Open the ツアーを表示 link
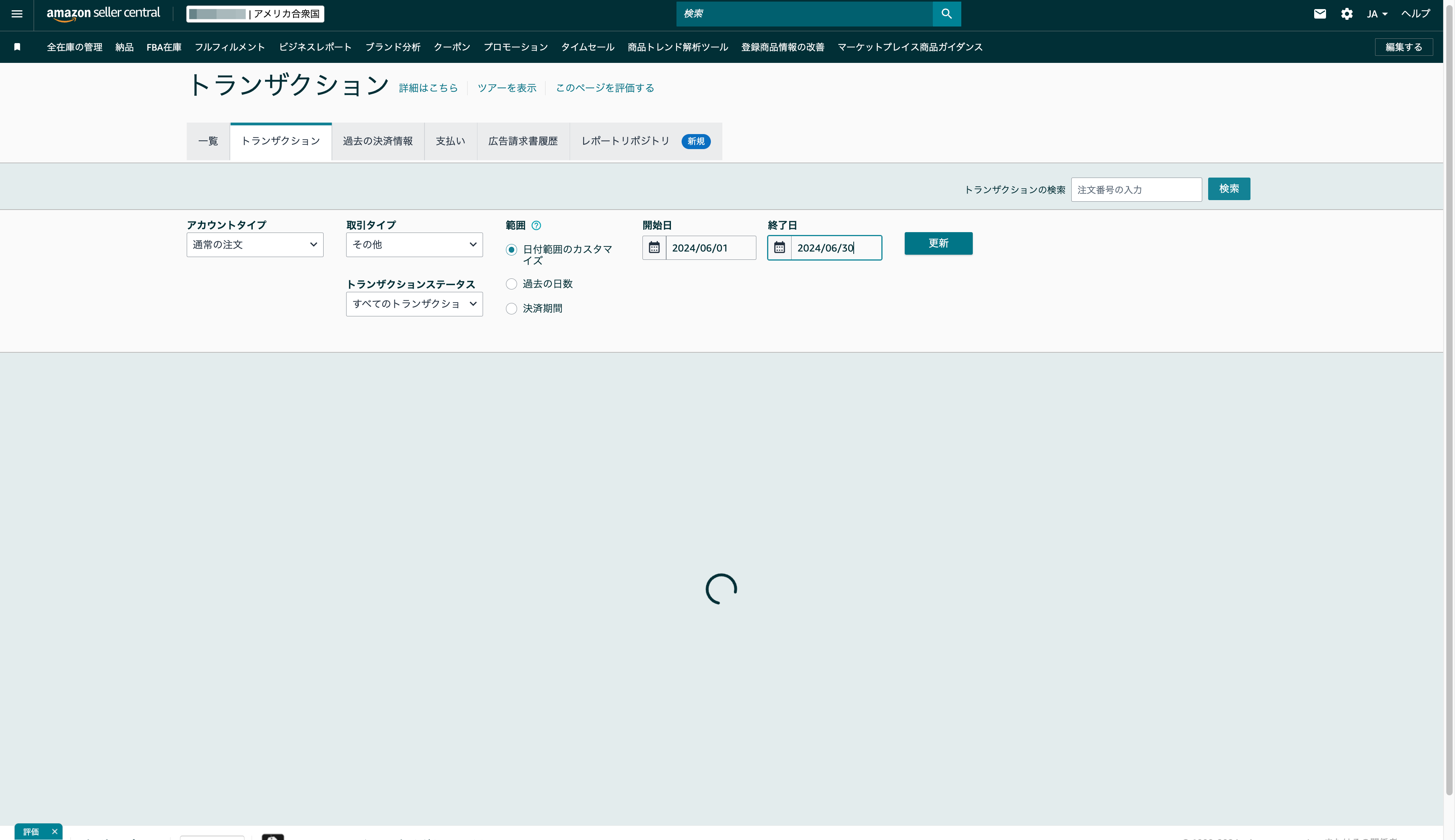 pyautogui.click(x=506, y=88)
